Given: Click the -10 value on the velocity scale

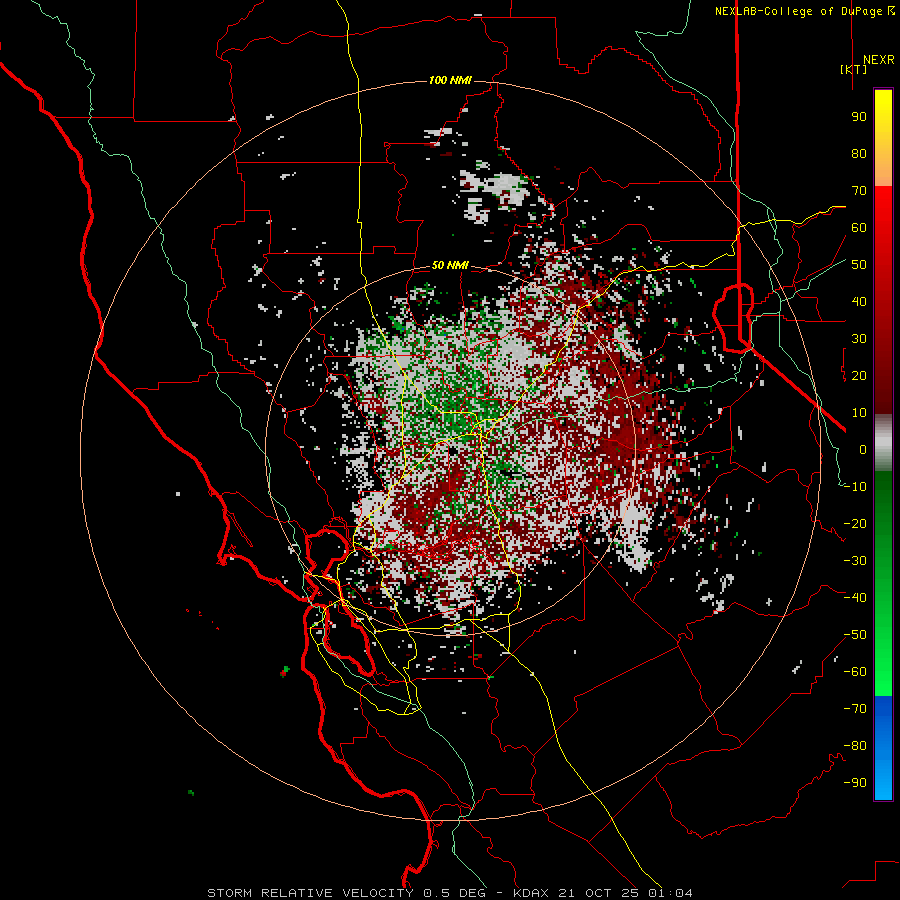Looking at the screenshot, I should click(855, 487).
